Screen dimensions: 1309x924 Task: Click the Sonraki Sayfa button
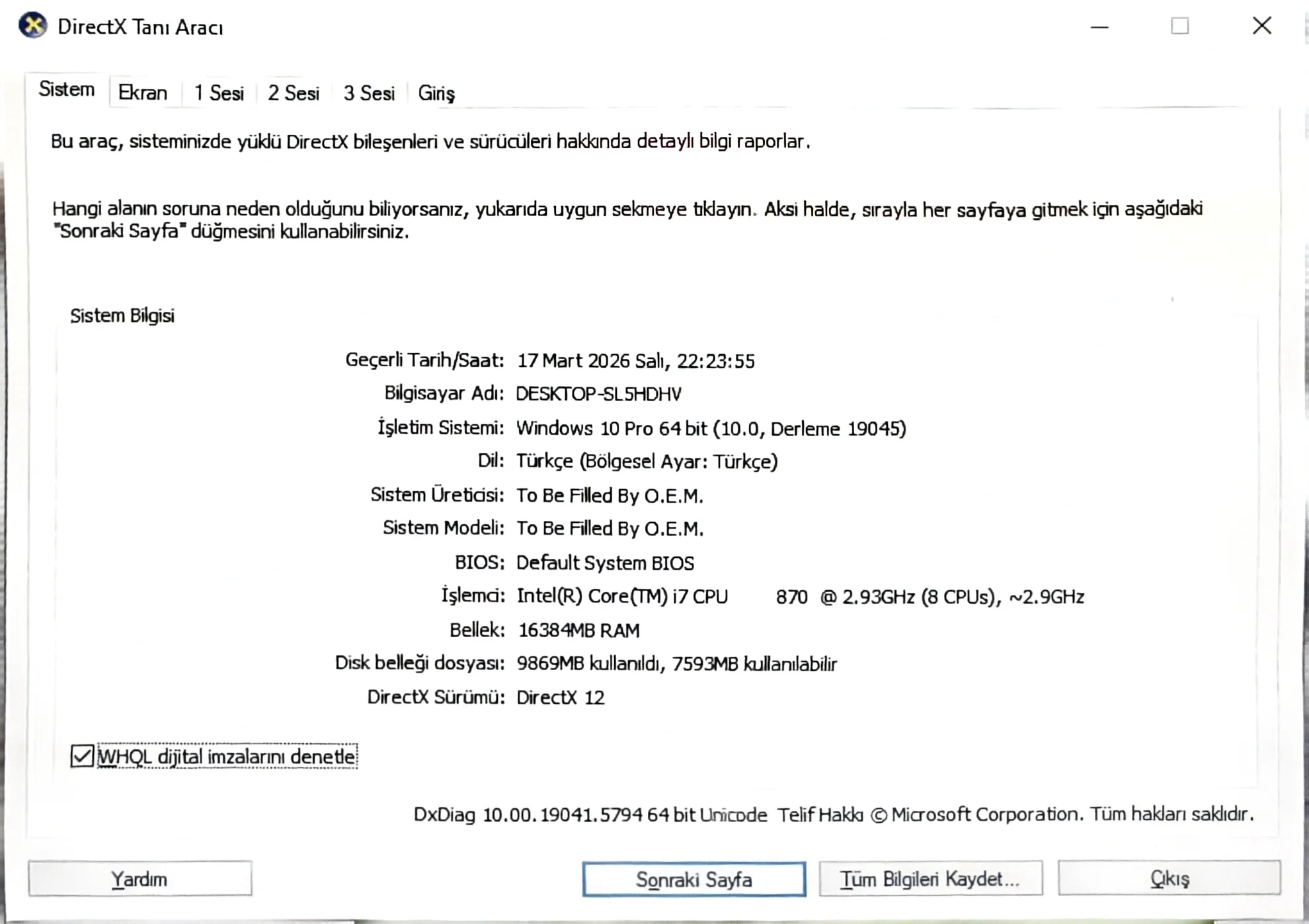[694, 880]
